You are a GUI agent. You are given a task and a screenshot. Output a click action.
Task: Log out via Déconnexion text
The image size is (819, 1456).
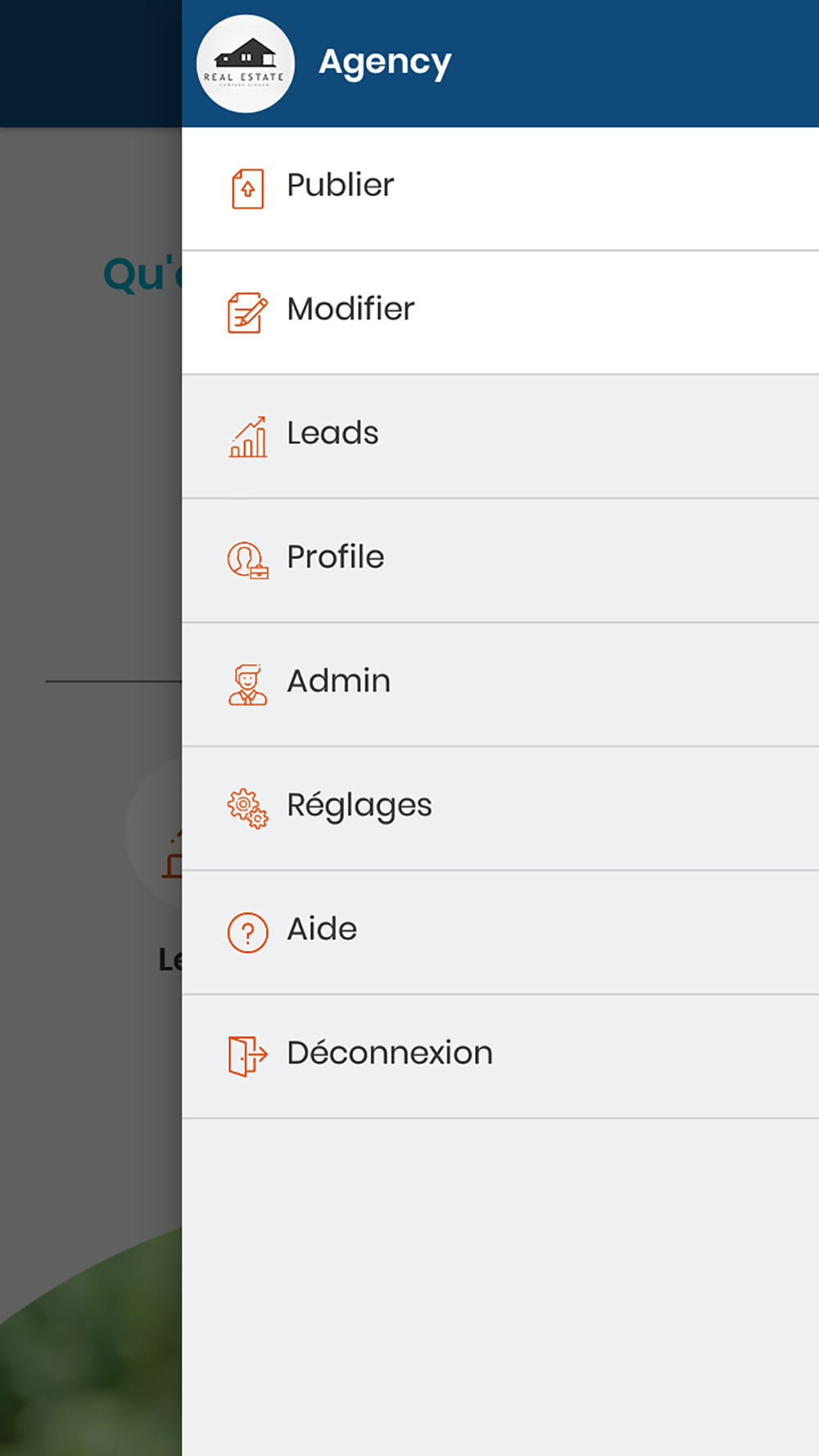[390, 1053]
